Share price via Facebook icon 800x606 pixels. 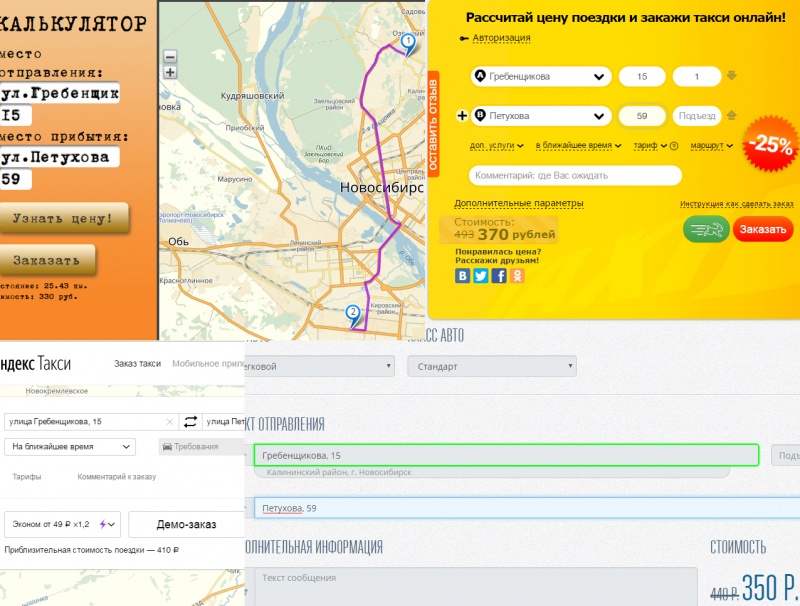(x=499, y=275)
